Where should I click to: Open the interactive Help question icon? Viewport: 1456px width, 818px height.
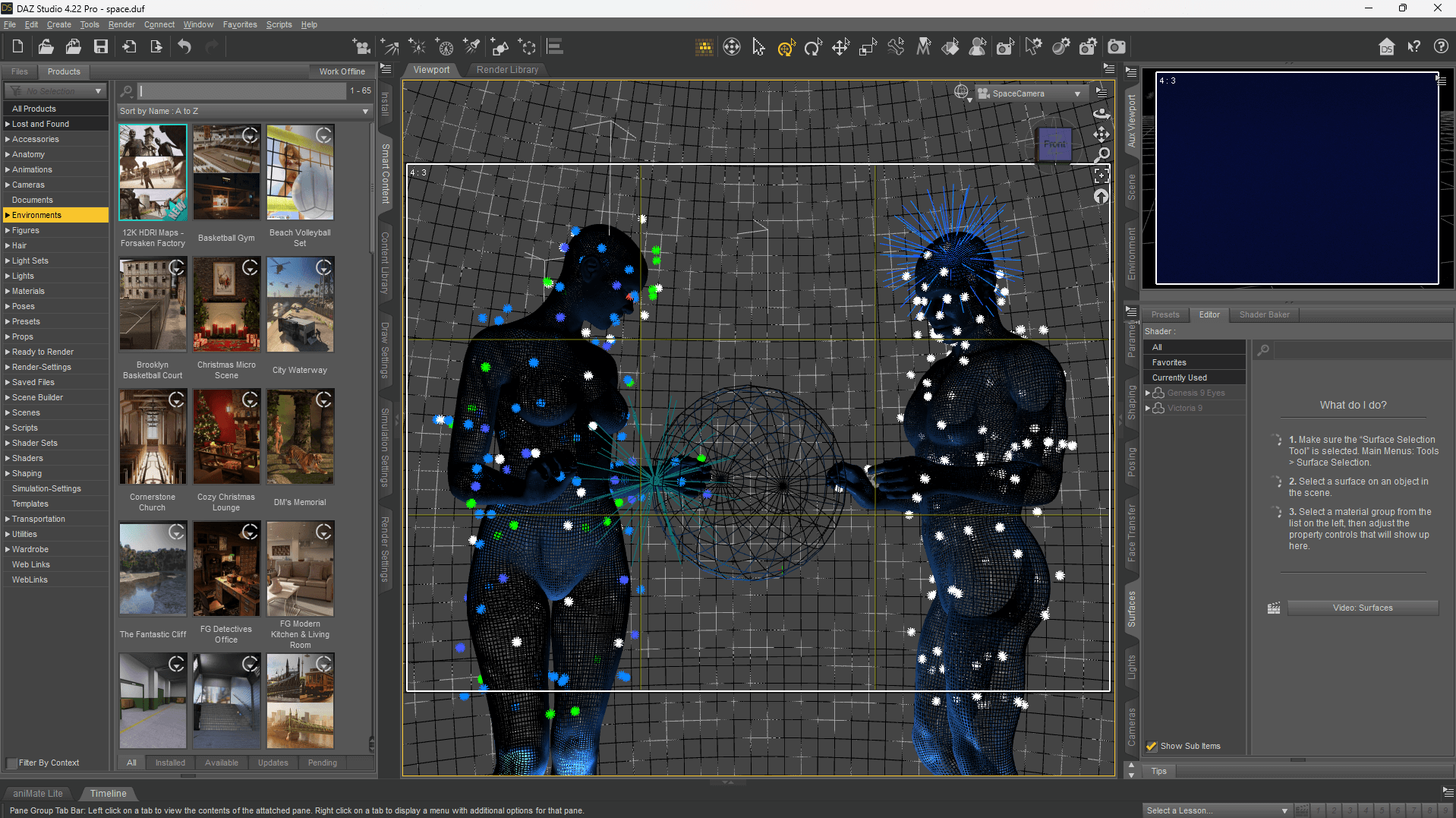tap(1441, 47)
